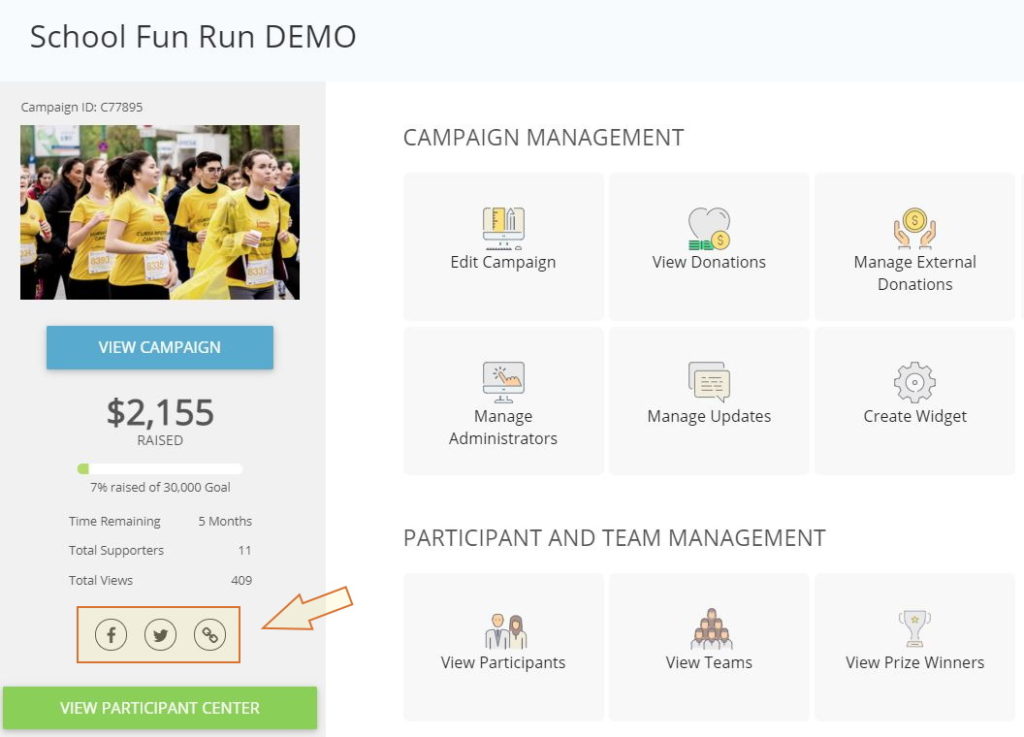
Task: Share the campaign on Facebook
Action: (110, 634)
